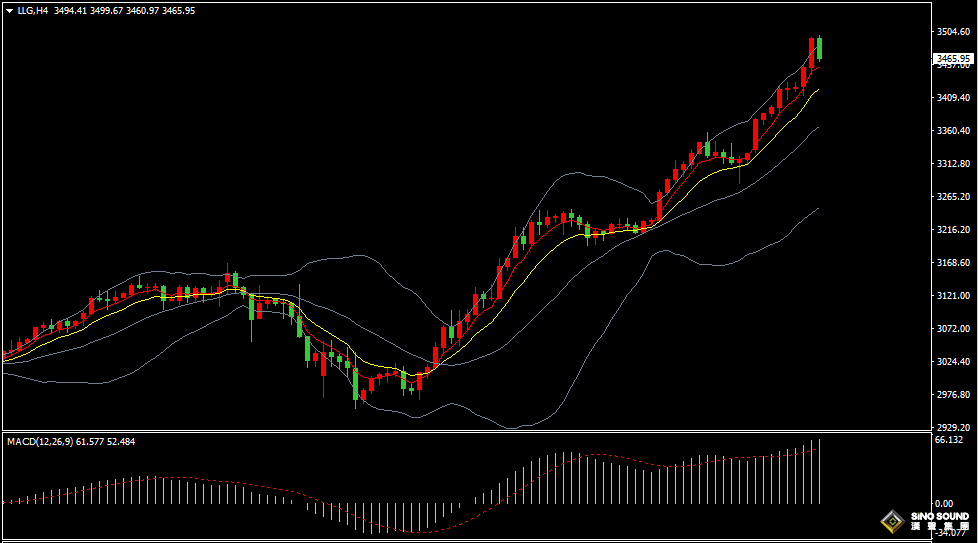Click the LLG,H4 chart title text
The width and height of the screenshot is (979, 543).
pyautogui.click(x=32, y=11)
